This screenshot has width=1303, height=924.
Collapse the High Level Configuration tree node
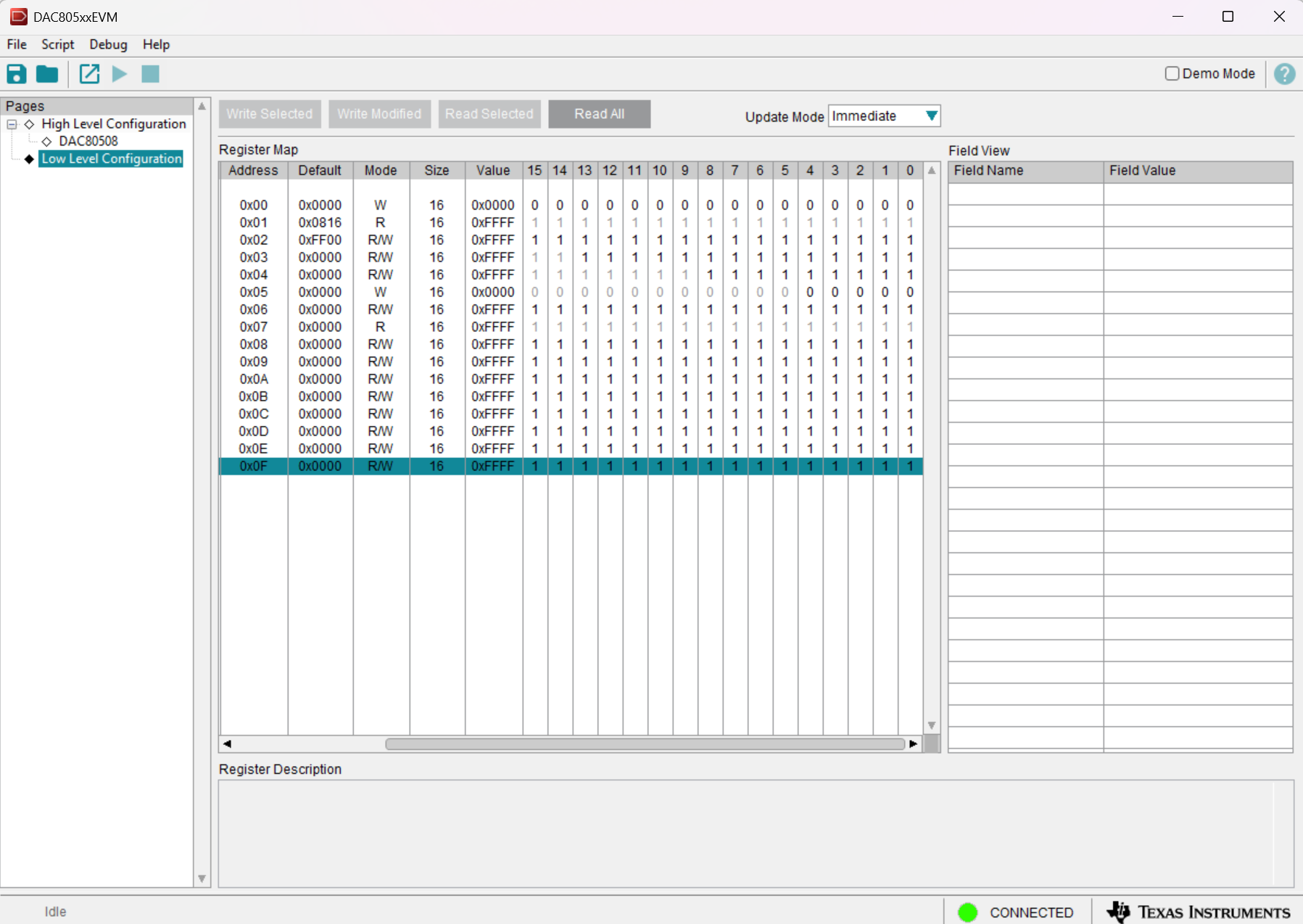12,124
